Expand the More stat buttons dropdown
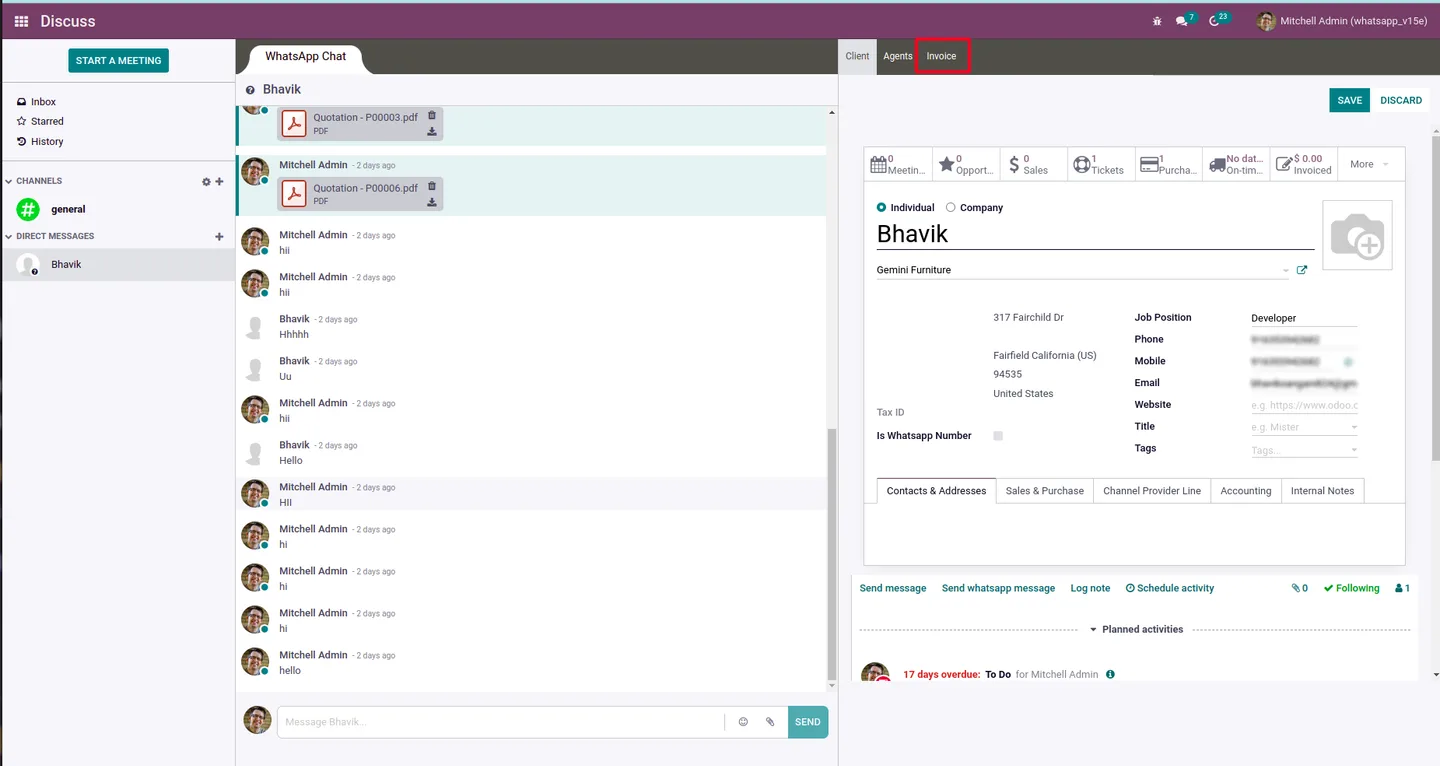Image resolution: width=1440 pixels, height=766 pixels. [x=1370, y=164]
